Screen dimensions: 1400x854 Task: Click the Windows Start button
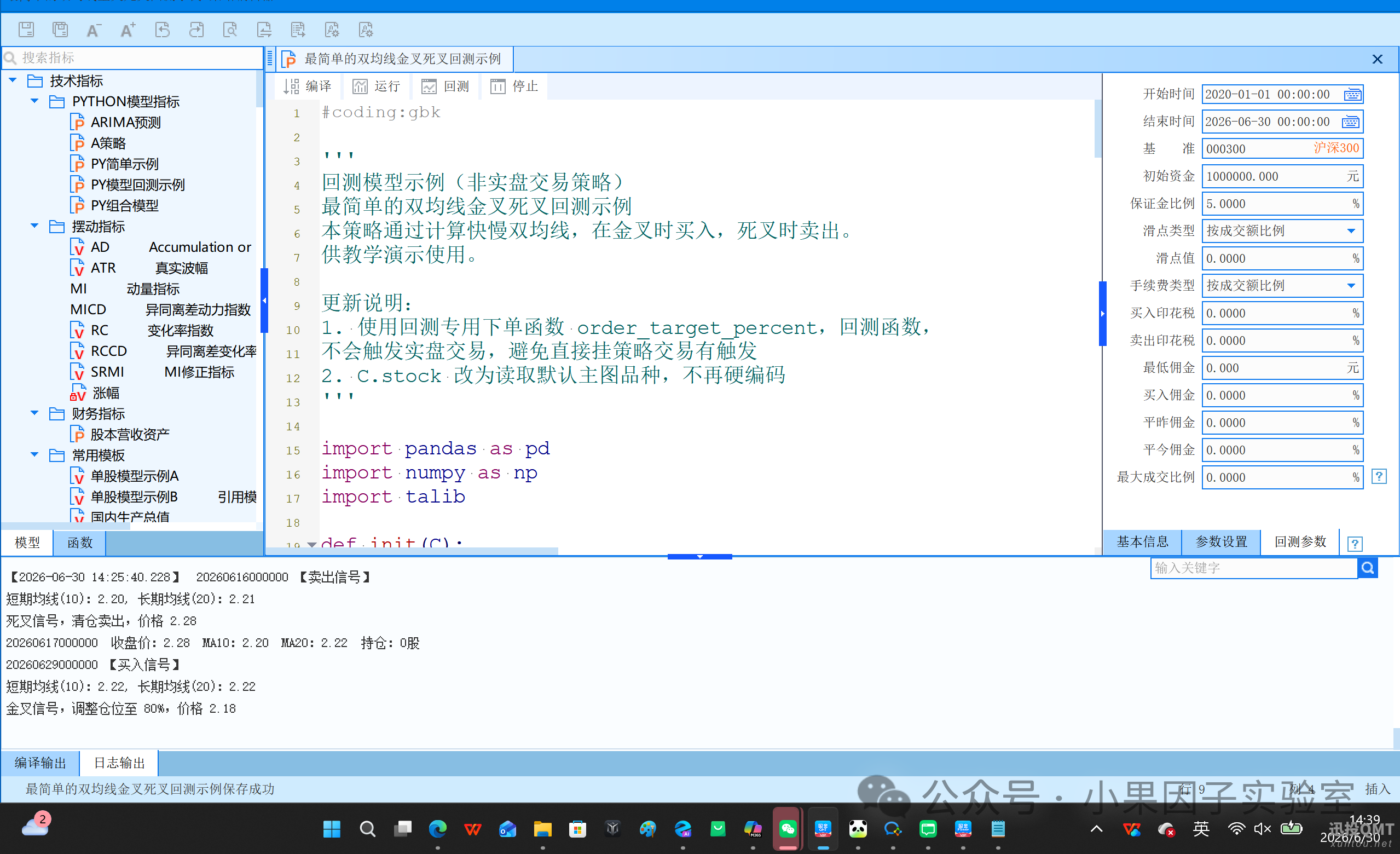(331, 829)
